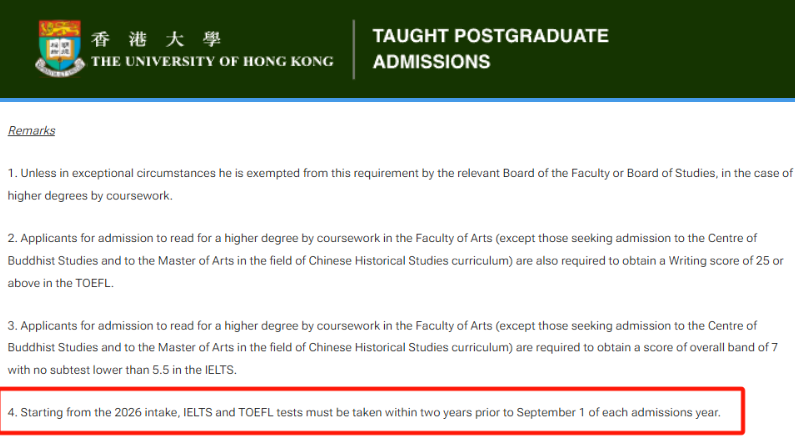
Task: Click "THE UNIVERSITY OF HONG KONG" header text
Action: click(x=212, y=62)
